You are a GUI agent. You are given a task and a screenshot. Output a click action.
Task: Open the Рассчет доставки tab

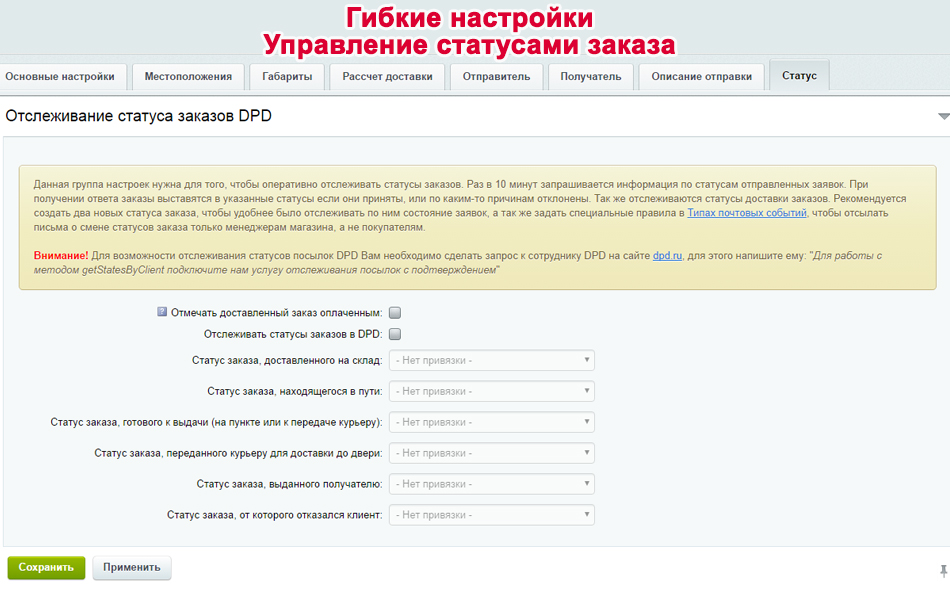pos(387,77)
